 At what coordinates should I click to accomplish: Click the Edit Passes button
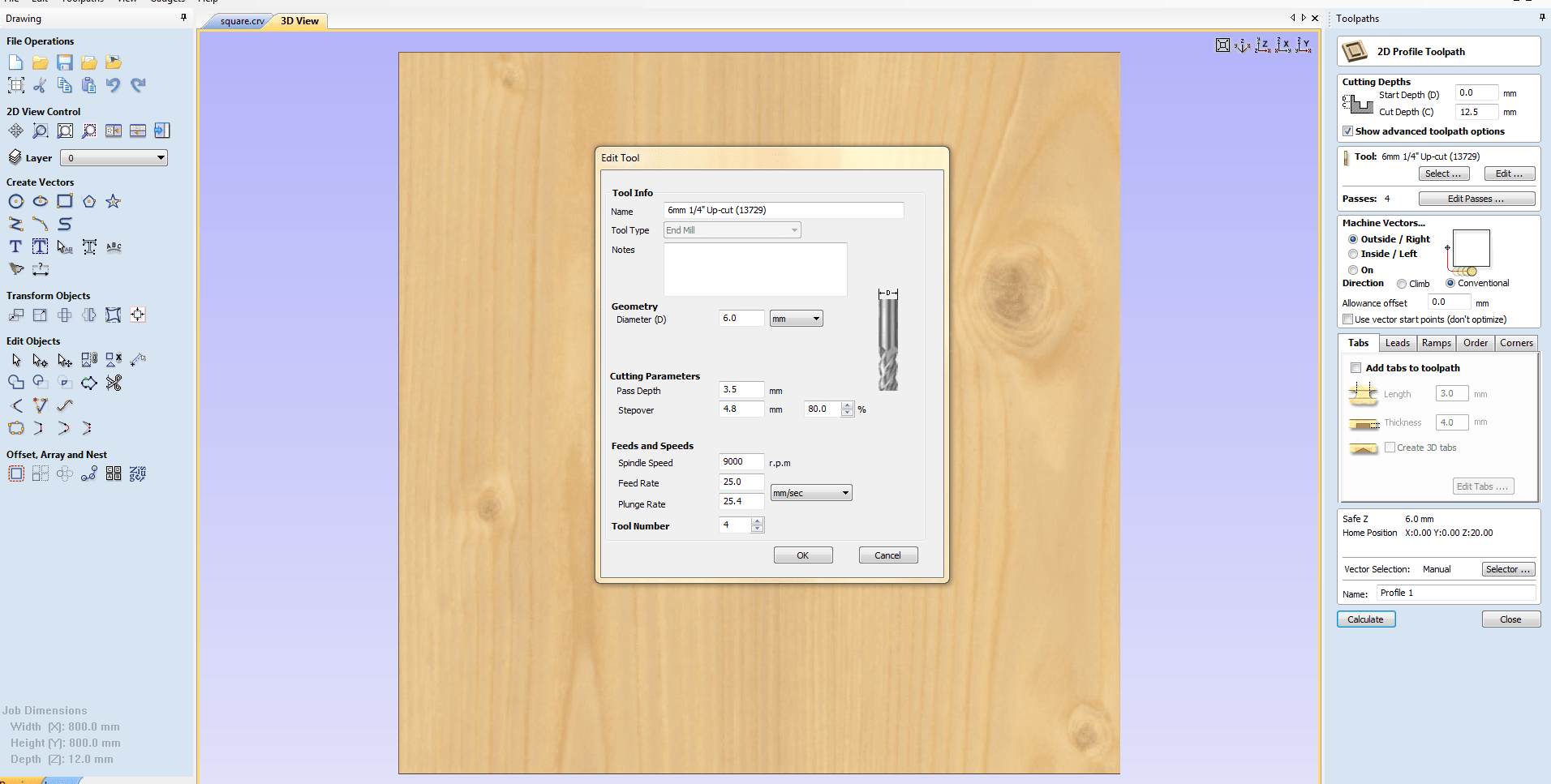click(x=1476, y=199)
